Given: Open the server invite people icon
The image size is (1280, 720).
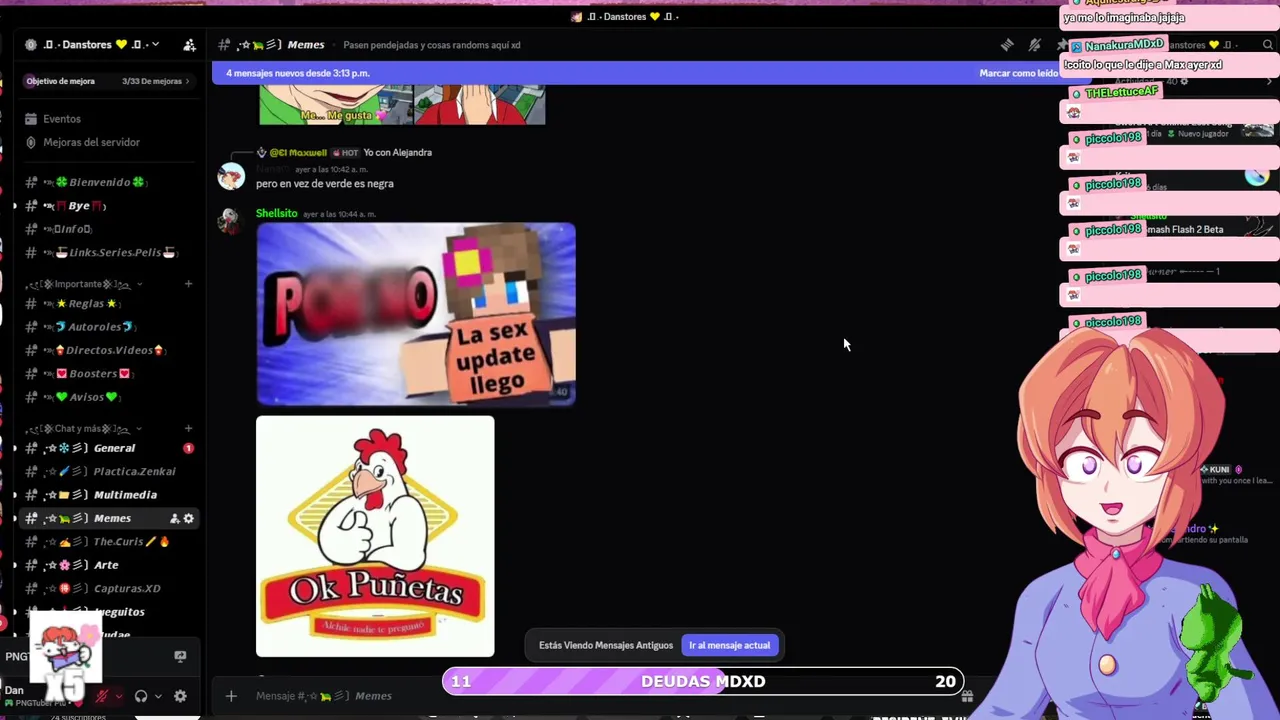Looking at the screenshot, I should click(x=189, y=45).
